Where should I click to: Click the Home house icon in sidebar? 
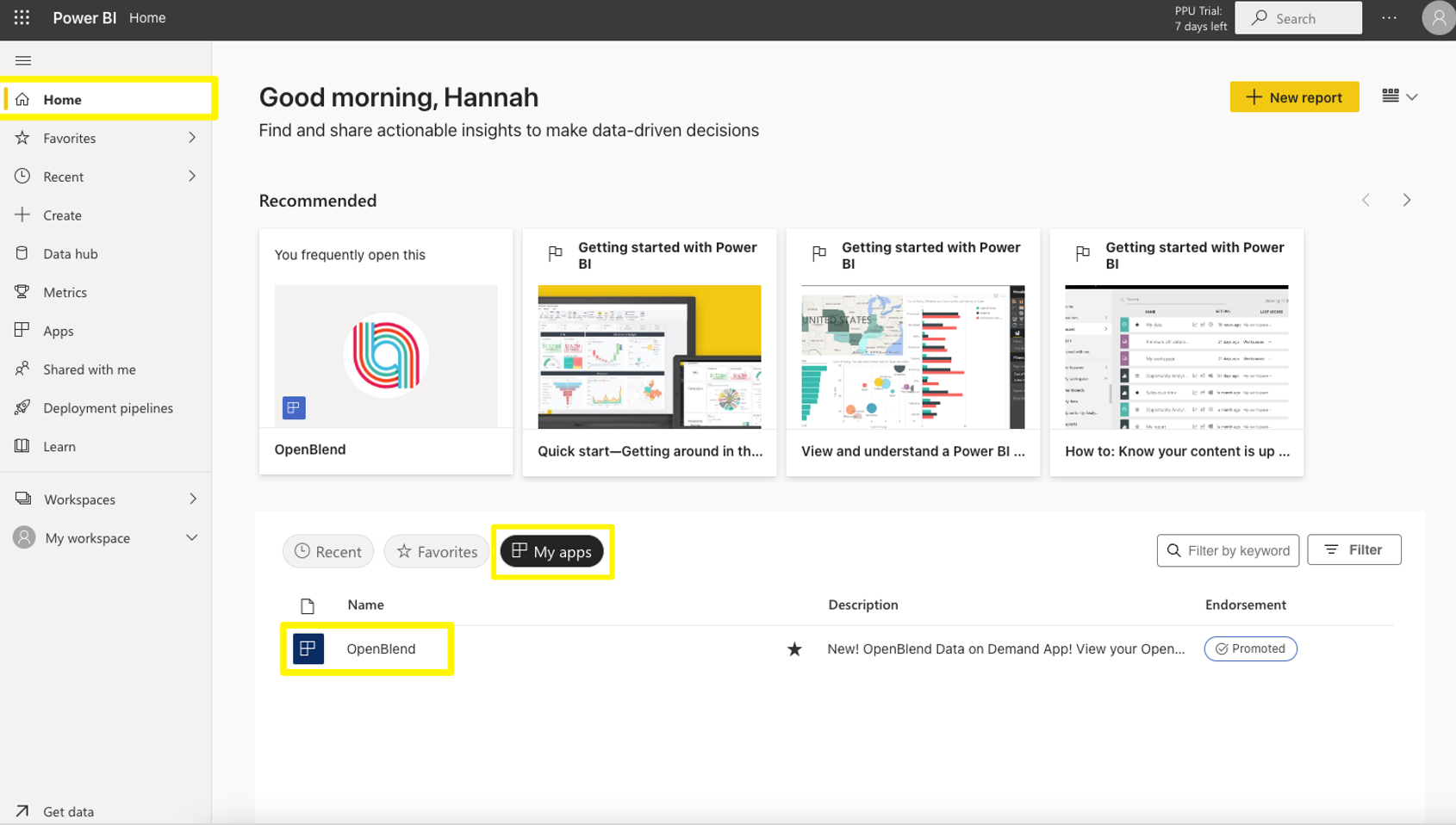point(23,99)
